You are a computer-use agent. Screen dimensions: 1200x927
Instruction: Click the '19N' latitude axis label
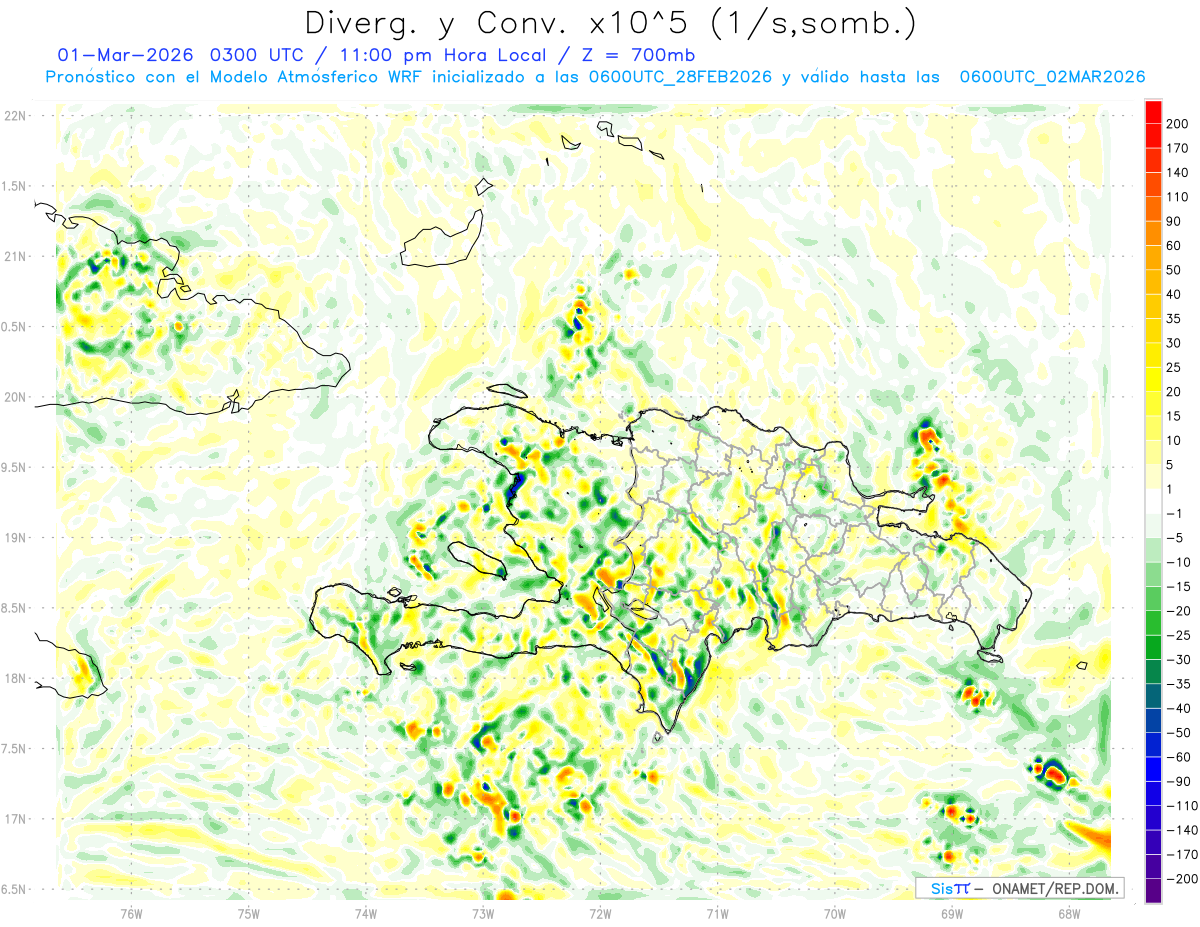tap(15, 538)
